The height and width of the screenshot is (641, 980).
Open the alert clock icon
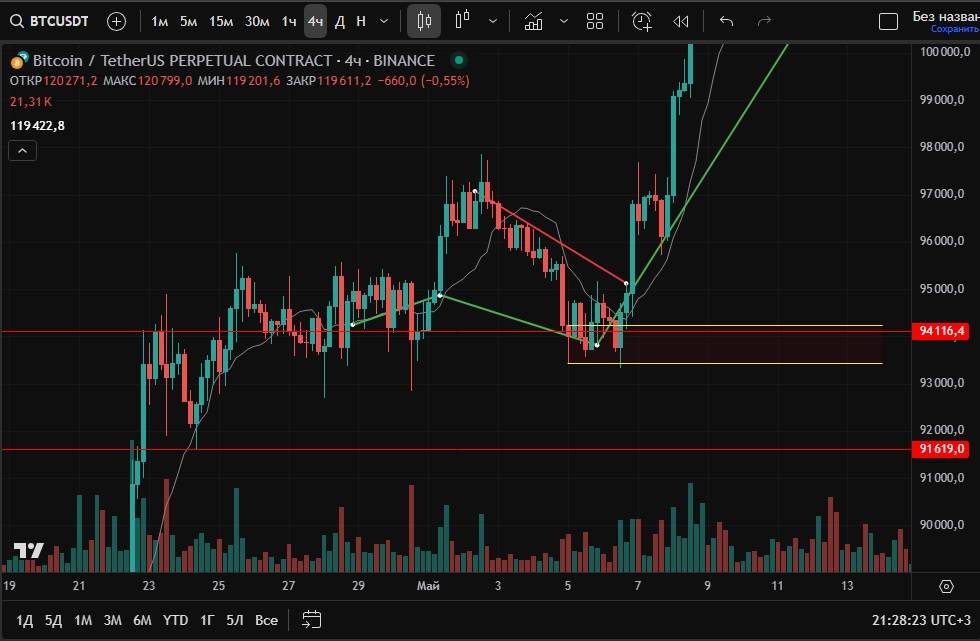641,21
